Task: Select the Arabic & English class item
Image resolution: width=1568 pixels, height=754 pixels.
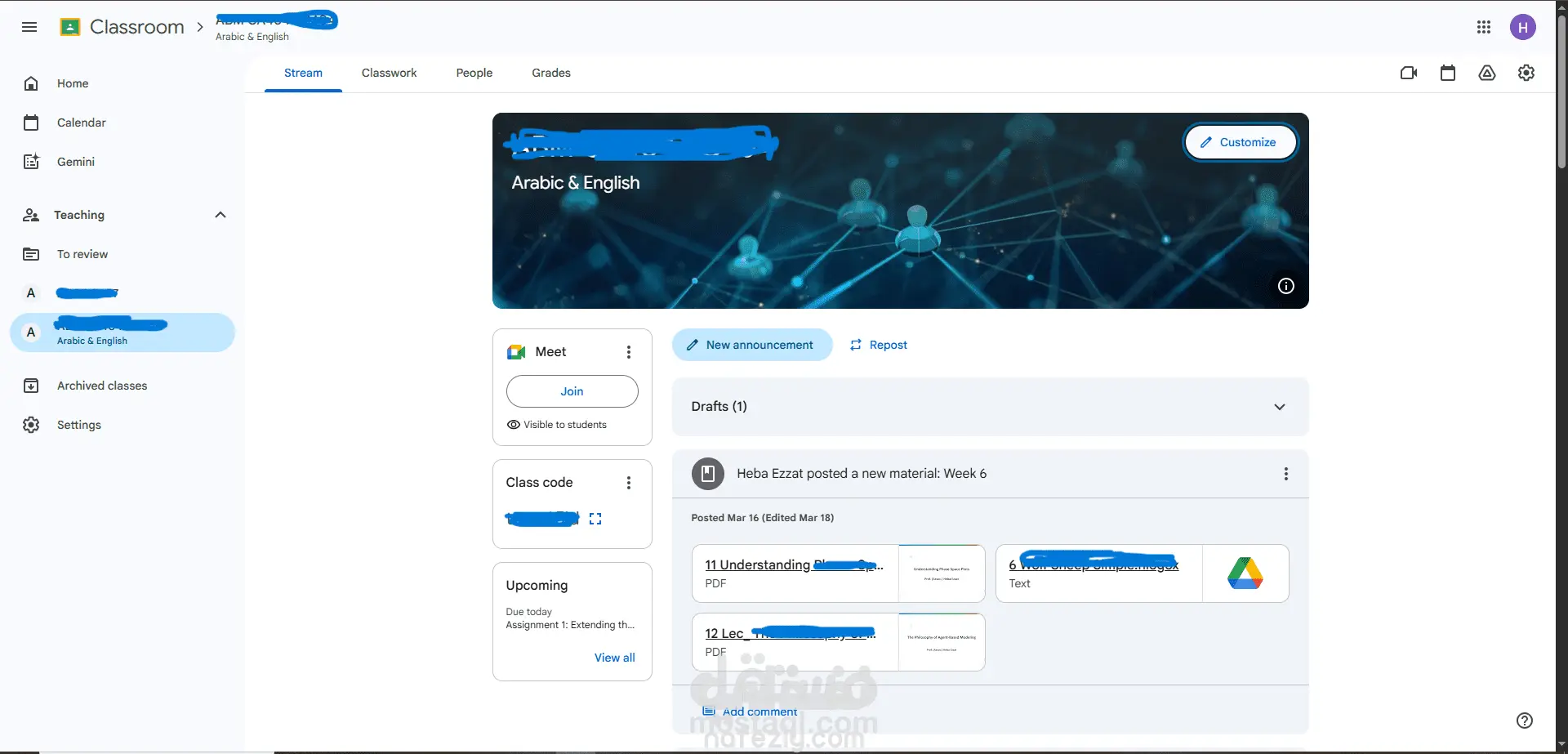Action: tap(122, 332)
